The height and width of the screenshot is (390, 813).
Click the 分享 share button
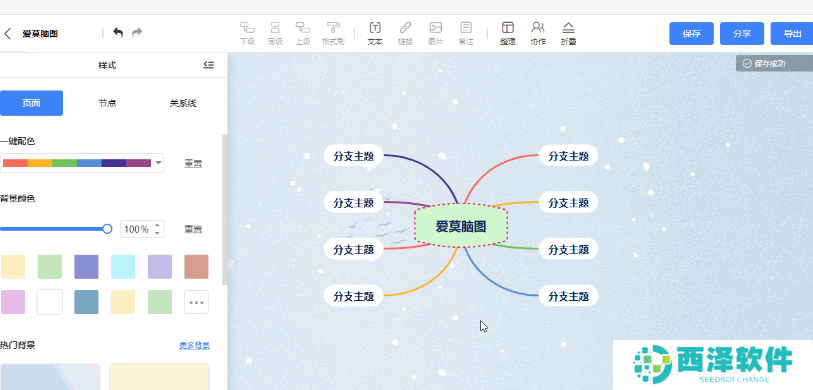(x=742, y=34)
